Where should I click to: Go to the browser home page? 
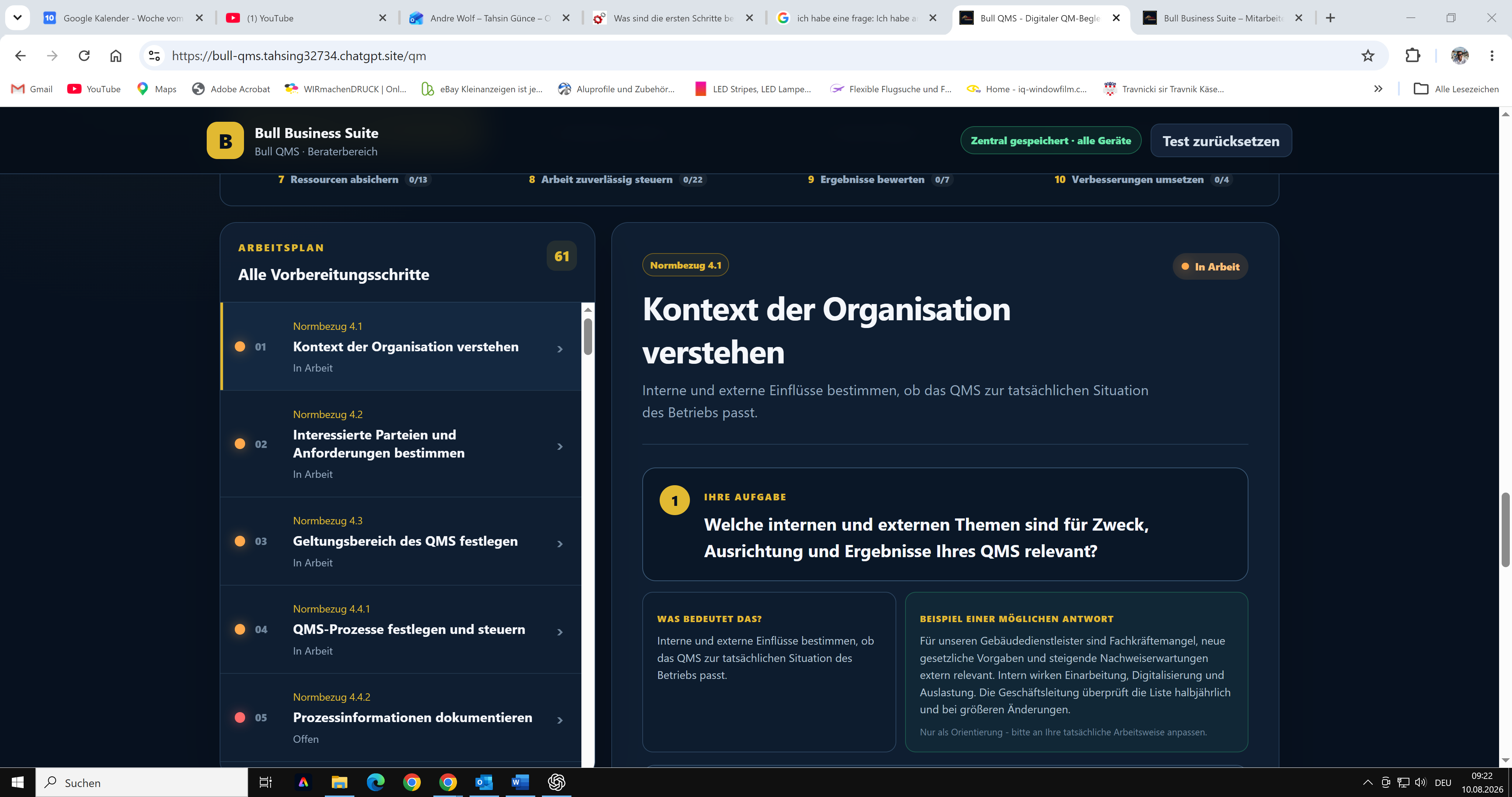pyautogui.click(x=116, y=56)
